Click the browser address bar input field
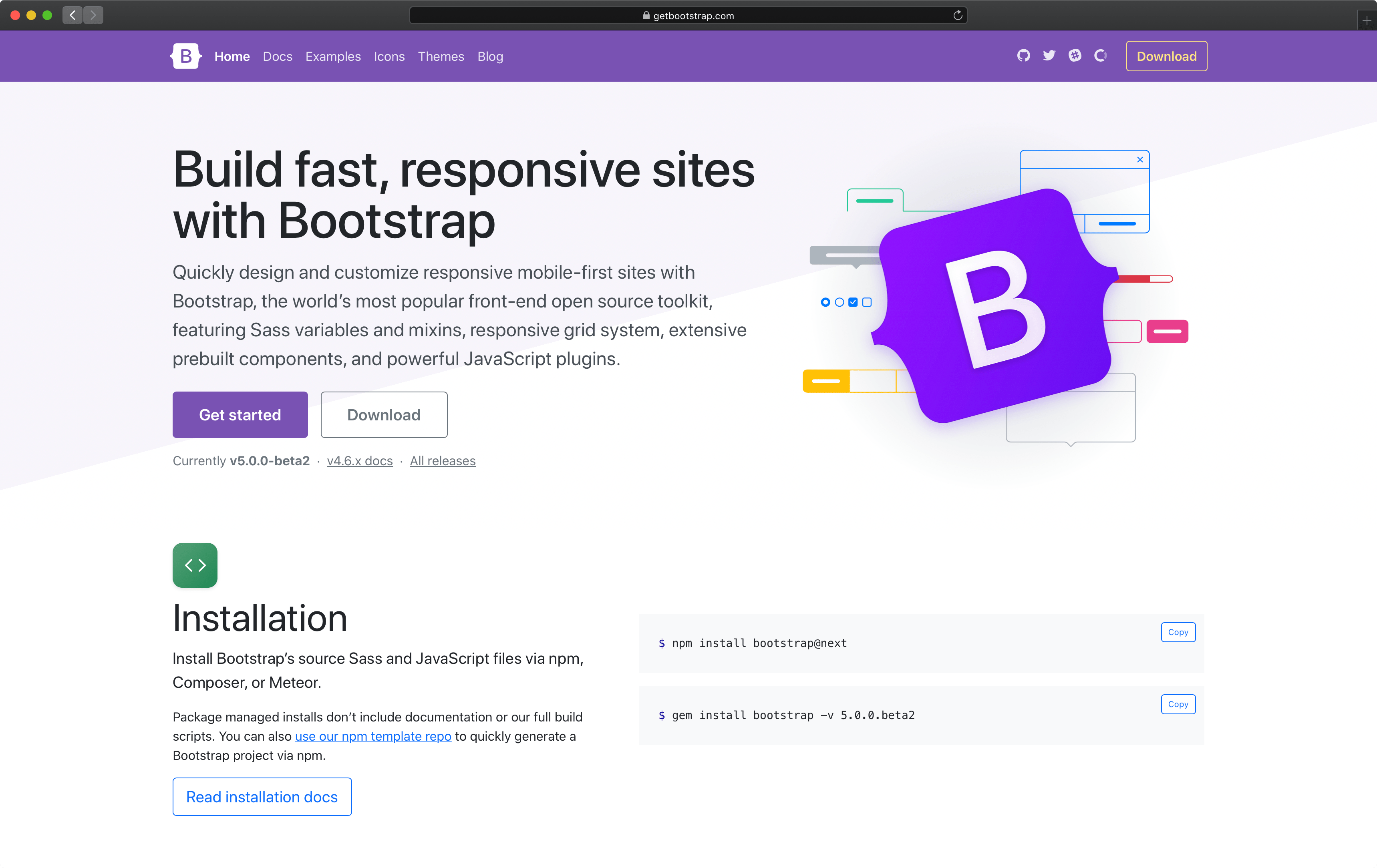Image resolution: width=1377 pixels, height=868 pixels. [x=690, y=15]
